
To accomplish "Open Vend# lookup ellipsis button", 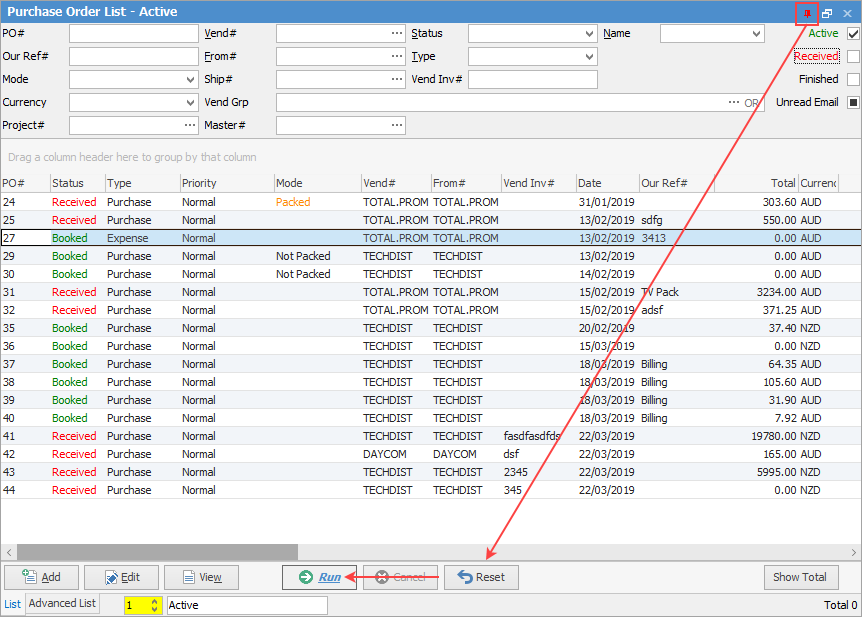I will tap(397, 34).
